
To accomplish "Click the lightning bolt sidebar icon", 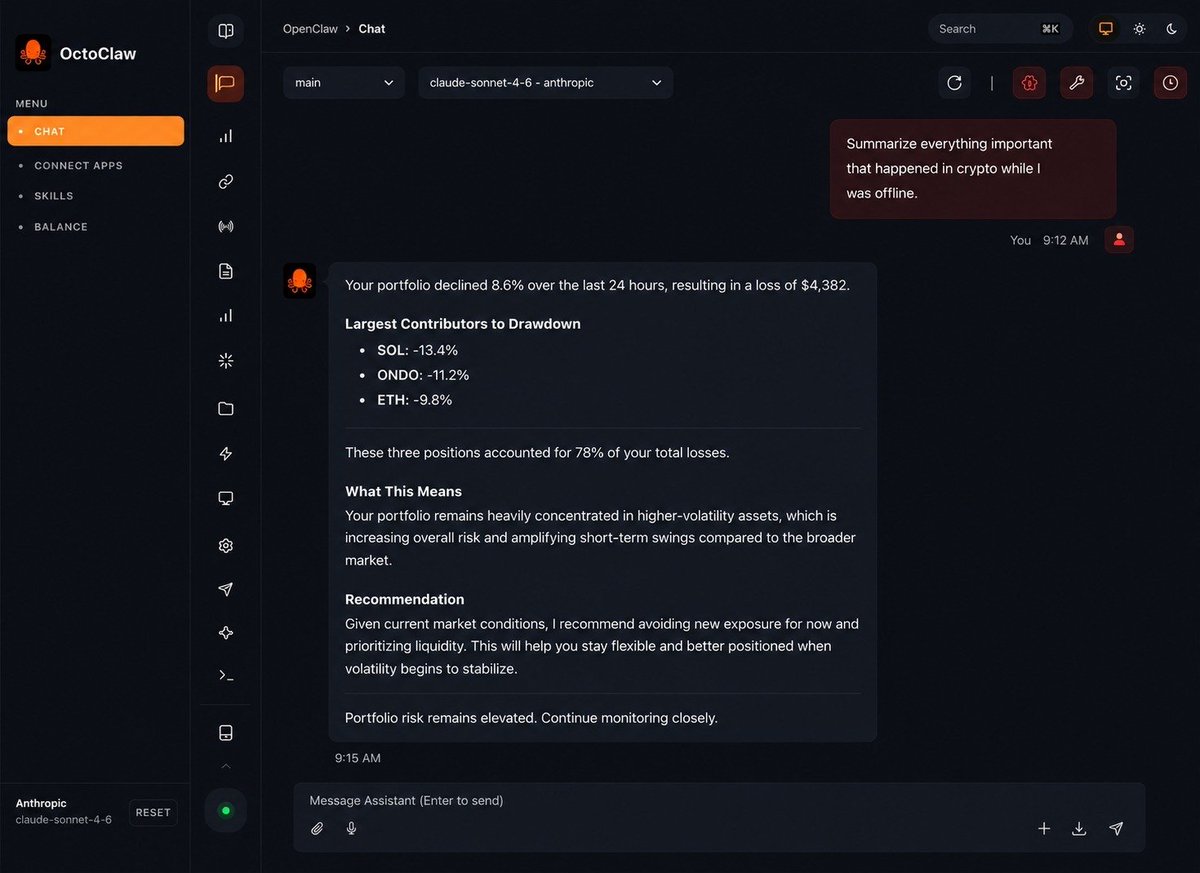I will (x=226, y=454).
